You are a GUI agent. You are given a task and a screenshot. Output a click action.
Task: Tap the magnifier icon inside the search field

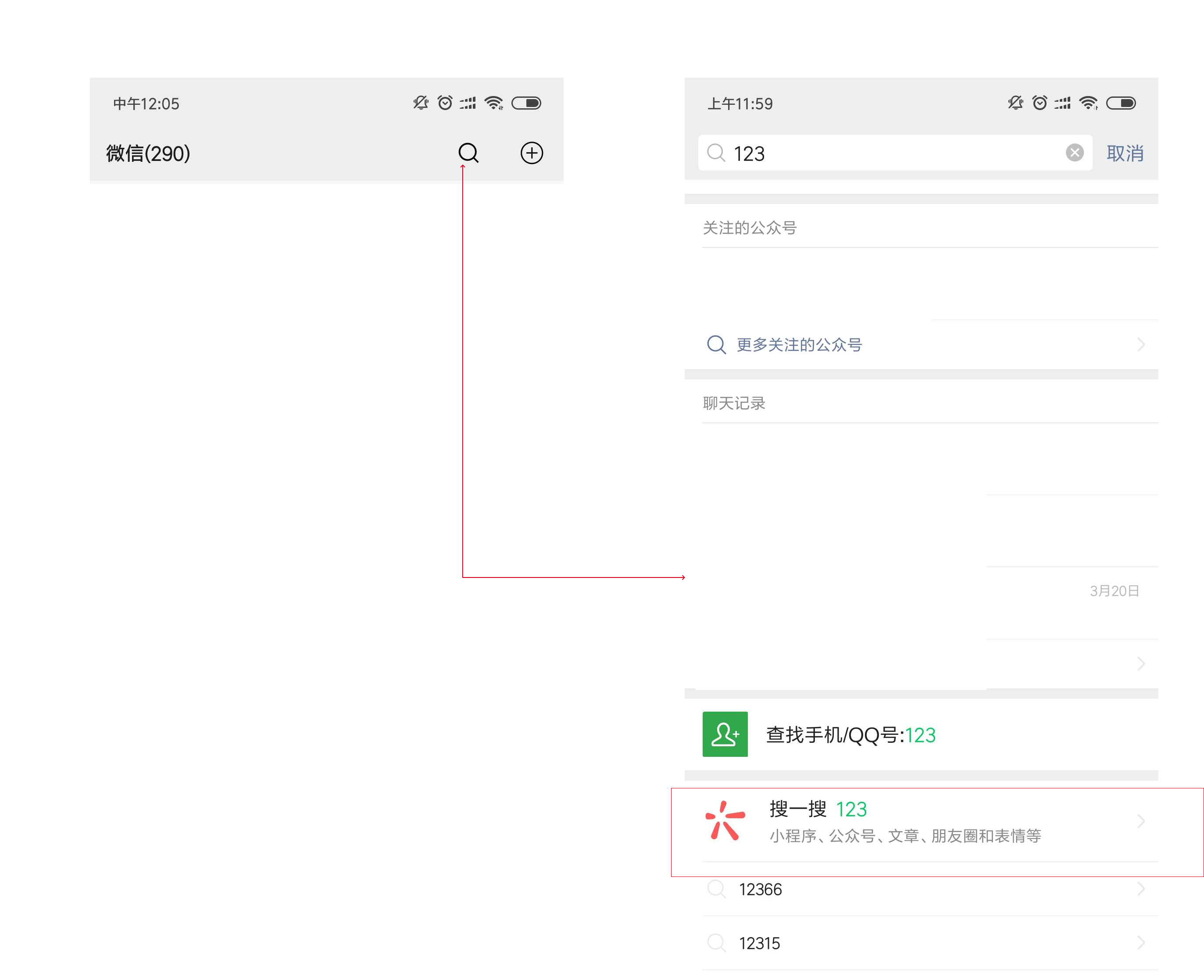716,153
